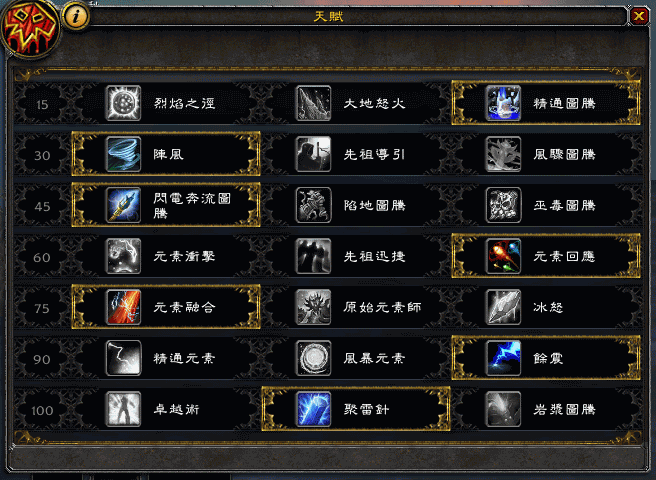Choose the 先祖導引 talent icon
The height and width of the screenshot is (480, 656).
[313, 154]
